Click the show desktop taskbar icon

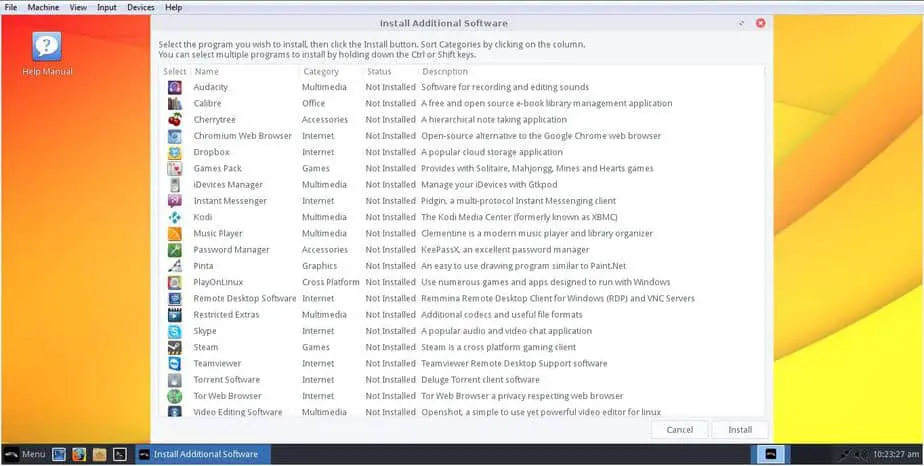pyautogui.click(x=59, y=454)
